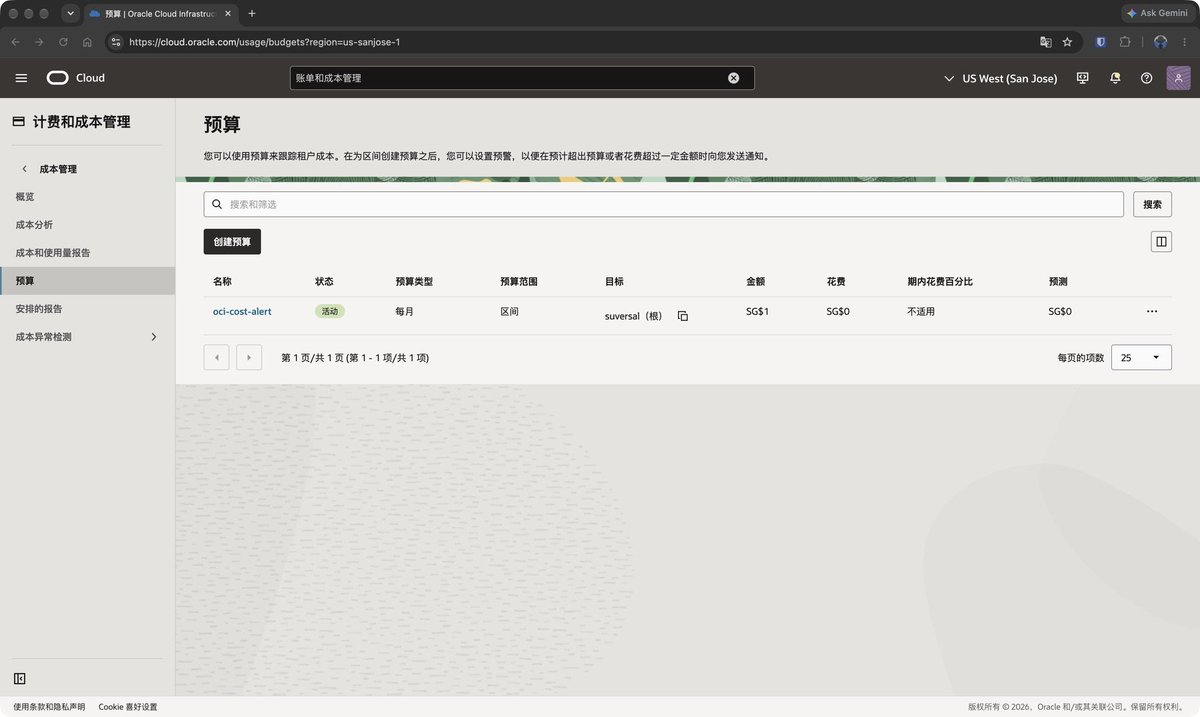Copy the suversal target compartment ID
Screen dimensions: 1200x717
(683, 316)
